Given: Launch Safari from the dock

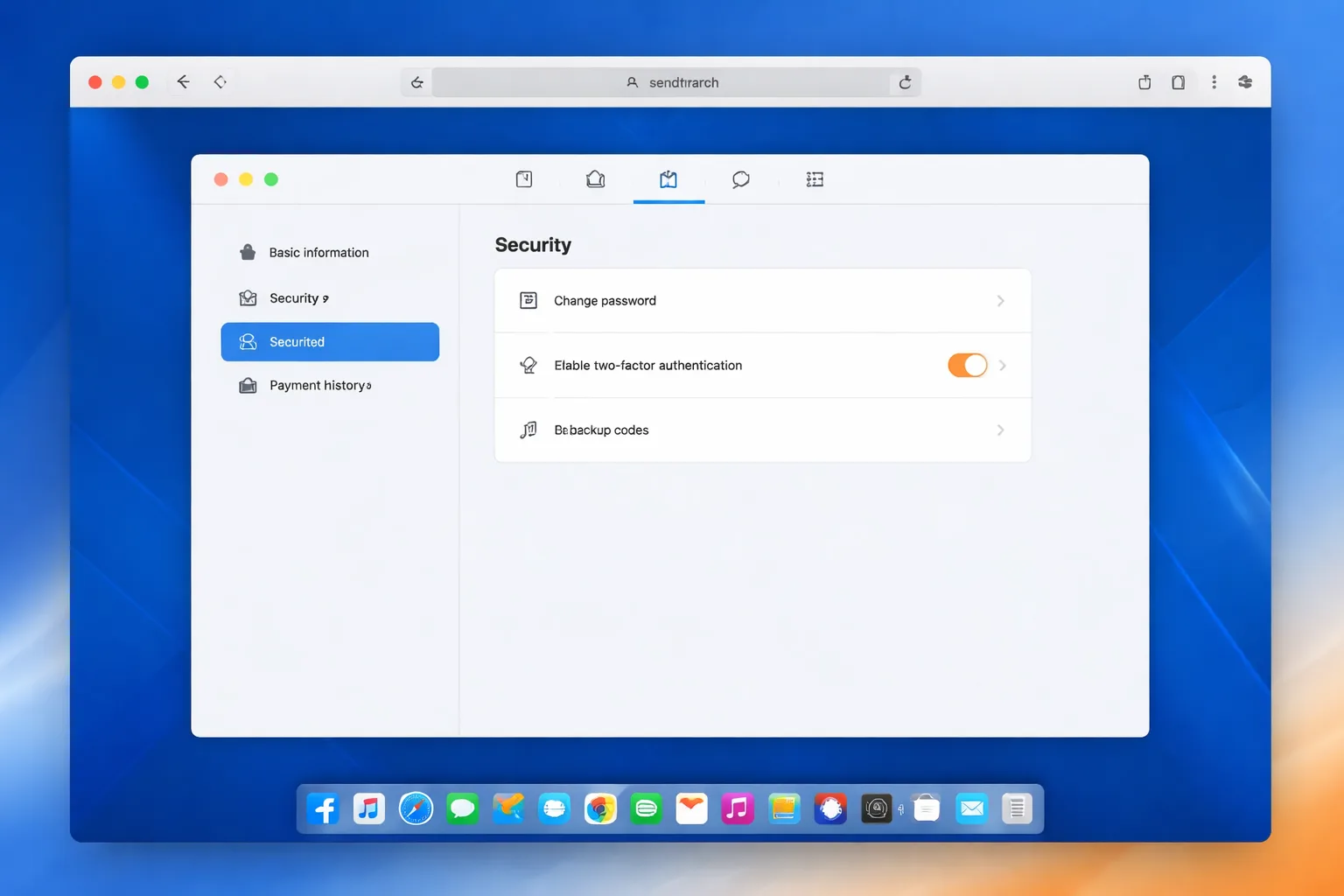Looking at the screenshot, I should coord(416,808).
